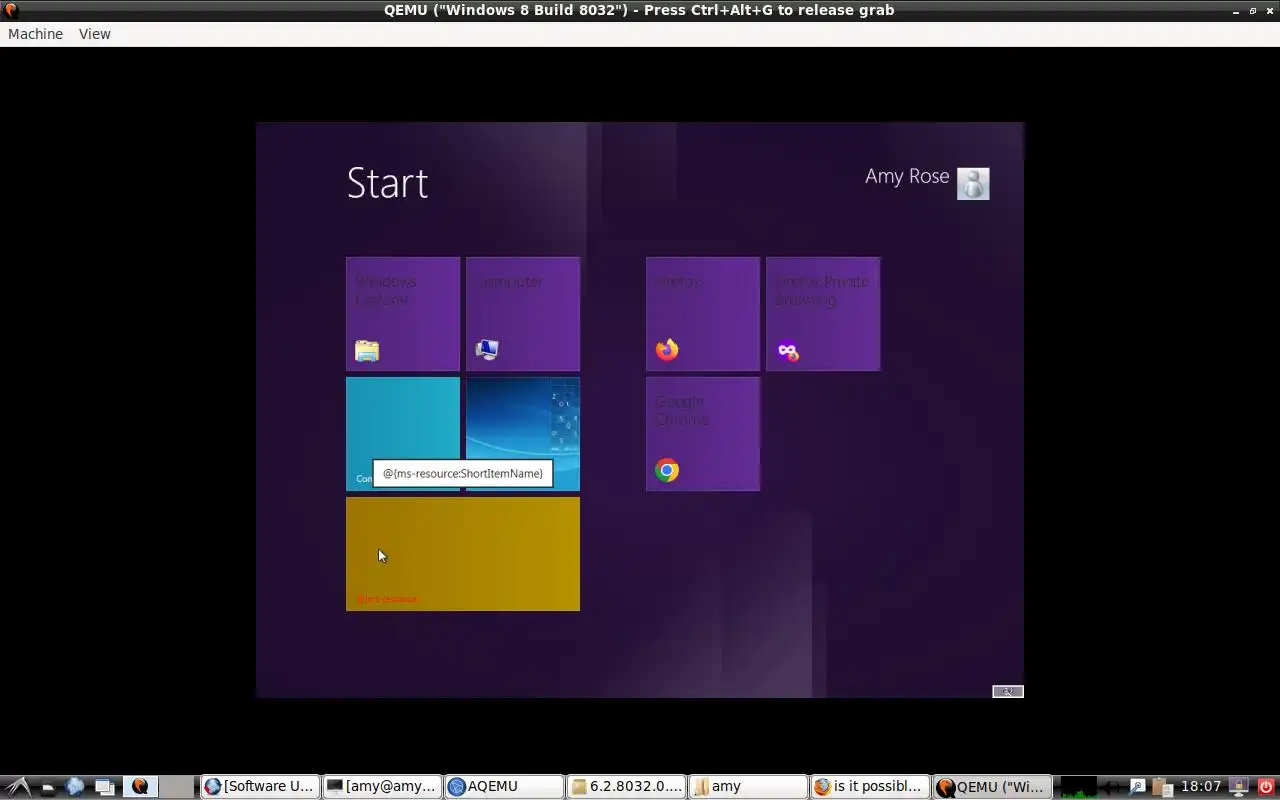Click the red power/logout button
Viewport: 1280px width, 800px height.
coord(1266,787)
